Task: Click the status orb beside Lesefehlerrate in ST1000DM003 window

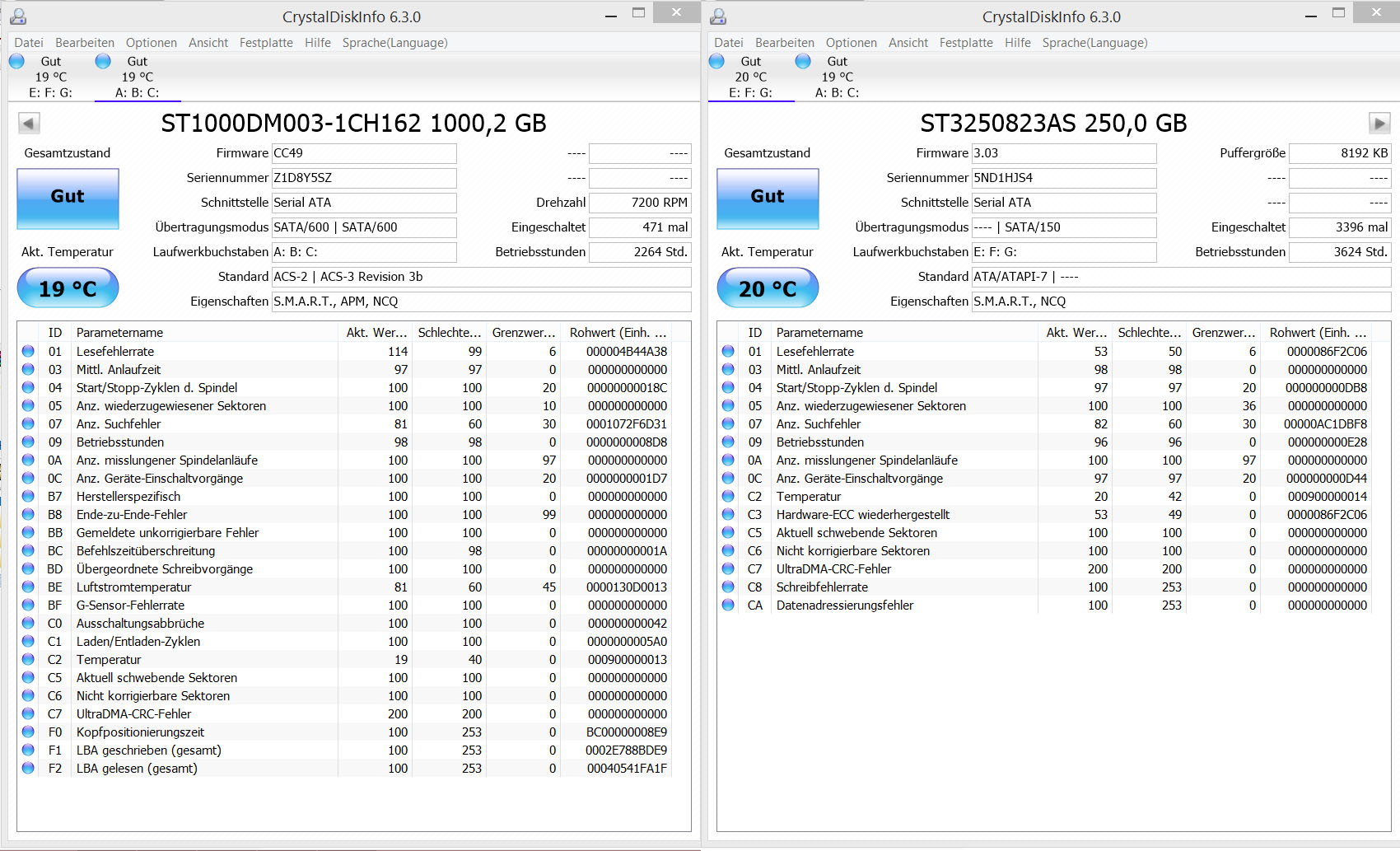Action: [28, 351]
